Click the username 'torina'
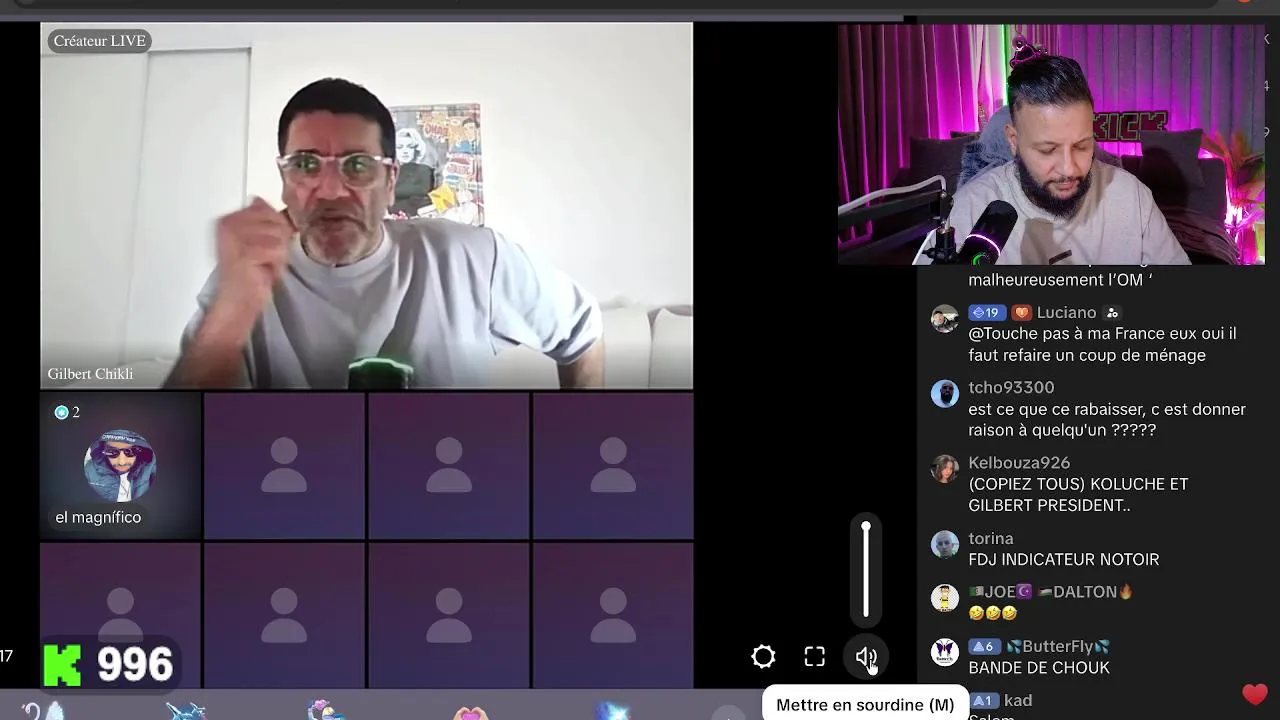The width and height of the screenshot is (1280, 720). pos(991,538)
